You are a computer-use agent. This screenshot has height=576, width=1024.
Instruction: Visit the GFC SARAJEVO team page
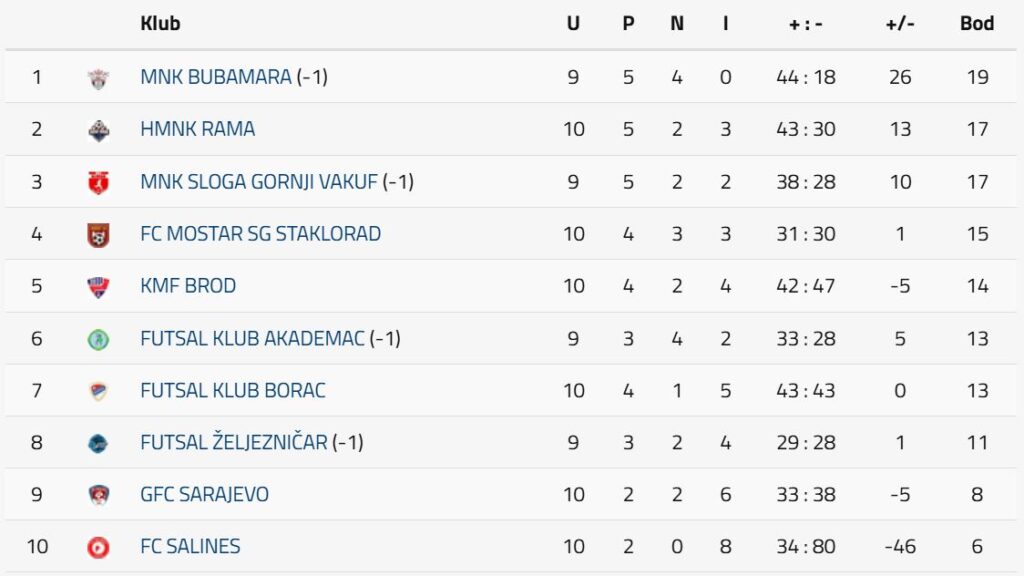(205, 494)
